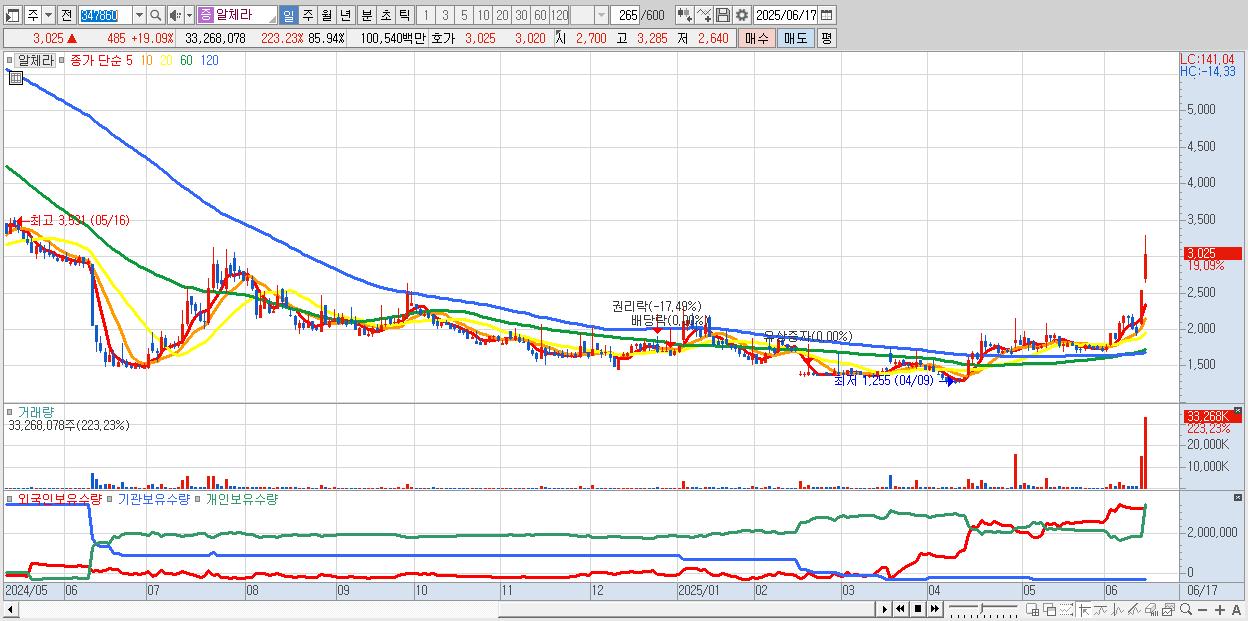Click the save floppy disk icon
This screenshot has height=621, width=1248.
point(722,15)
